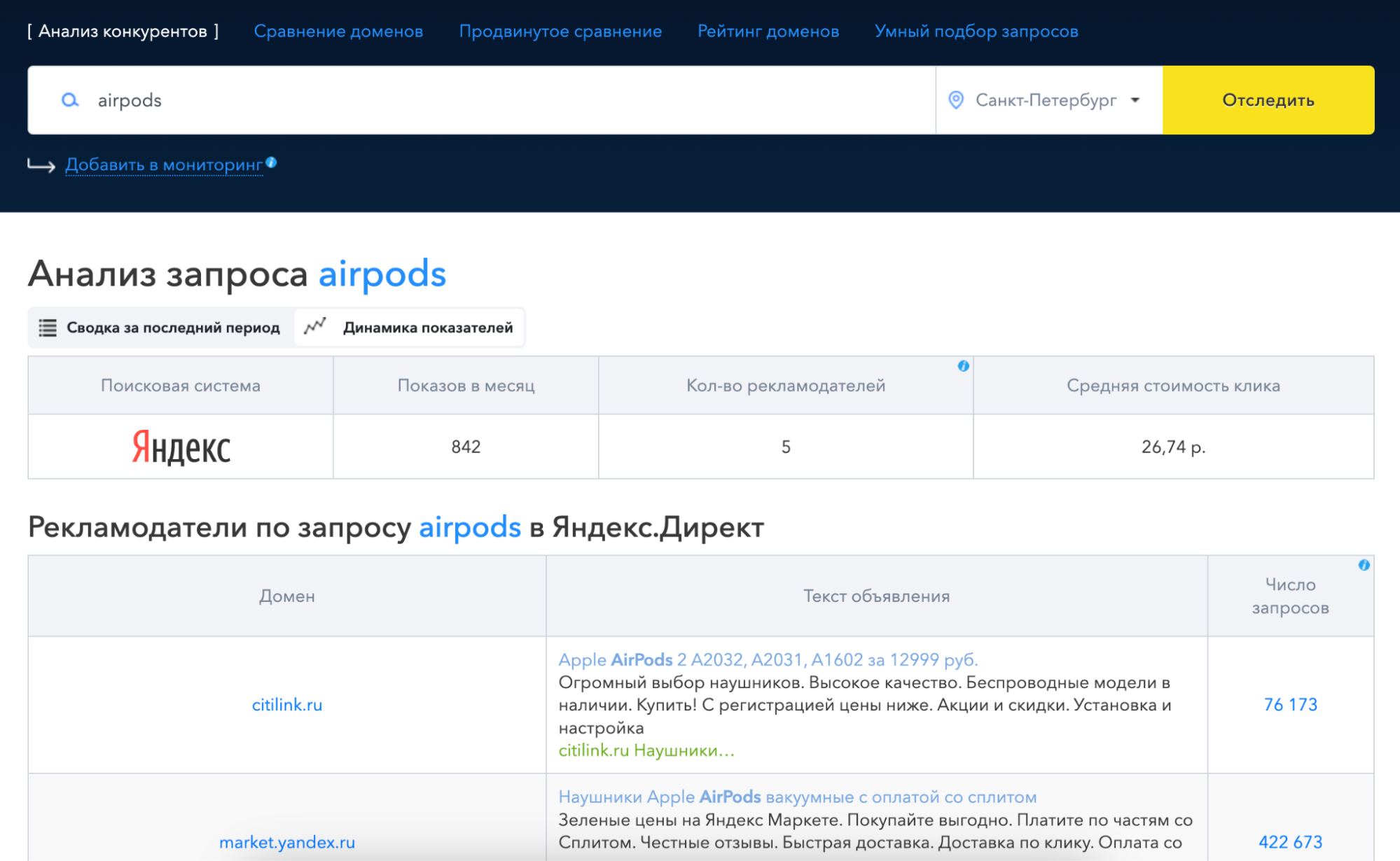The height and width of the screenshot is (861, 1400).
Task: Click info icon in Кол-во рекламодателей header
Action: pos(964,365)
